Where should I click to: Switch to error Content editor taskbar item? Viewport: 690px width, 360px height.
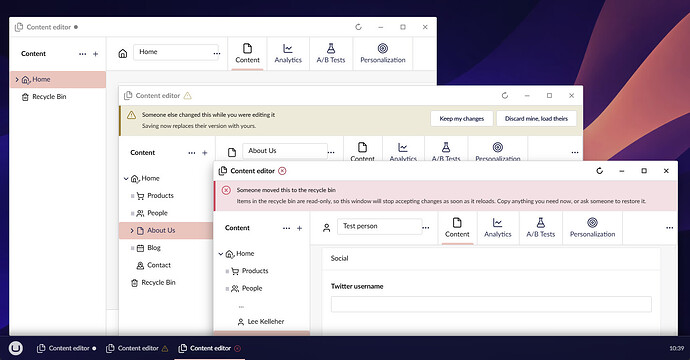coord(210,348)
